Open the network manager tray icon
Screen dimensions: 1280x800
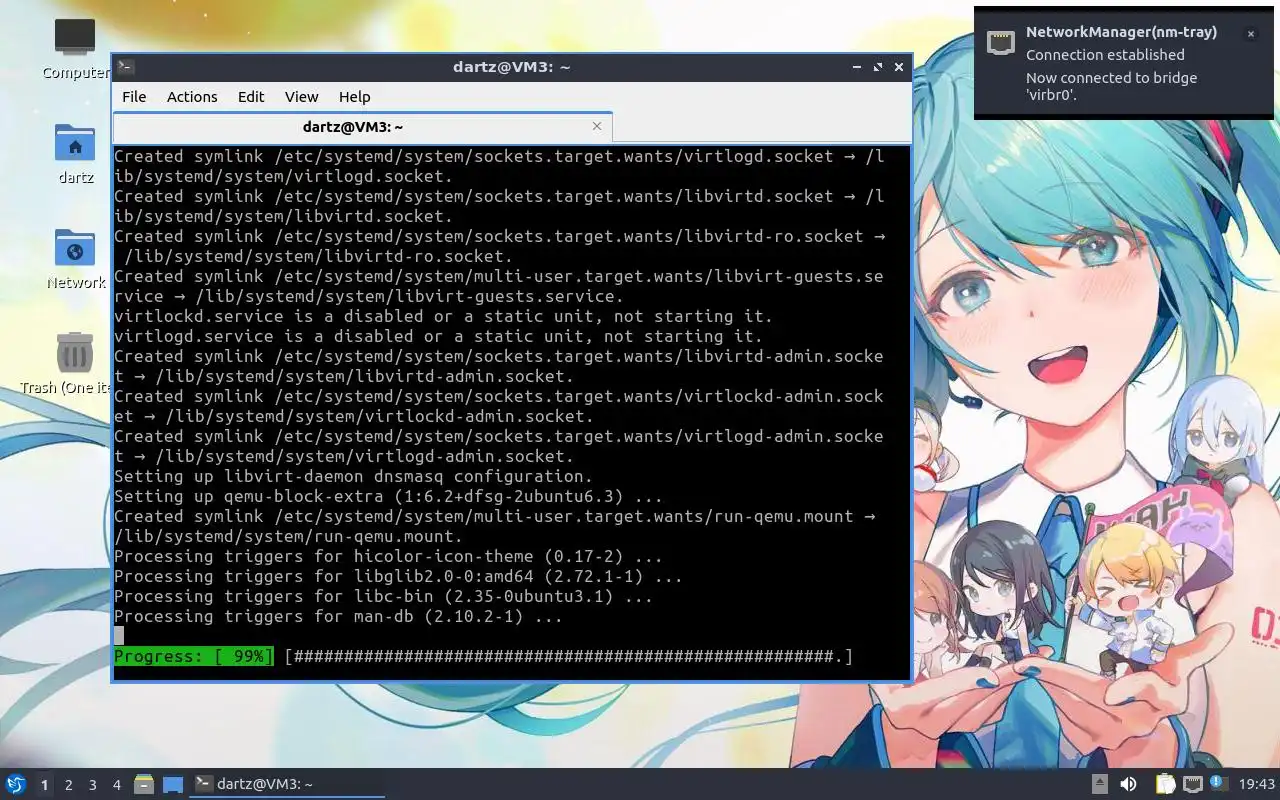1192,784
